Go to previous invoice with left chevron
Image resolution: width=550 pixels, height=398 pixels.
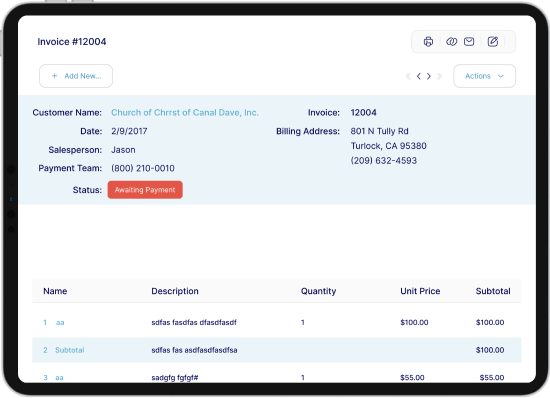[x=419, y=76]
